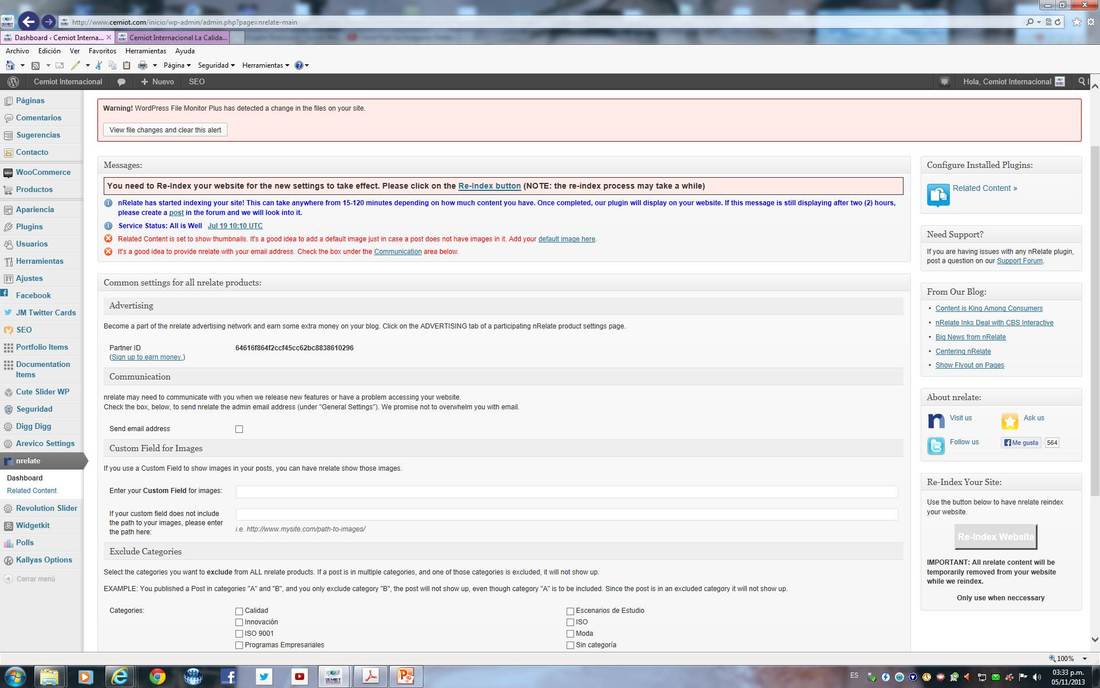Open Facebook in the sidebar
Image resolution: width=1100 pixels, height=688 pixels.
click(x=33, y=295)
